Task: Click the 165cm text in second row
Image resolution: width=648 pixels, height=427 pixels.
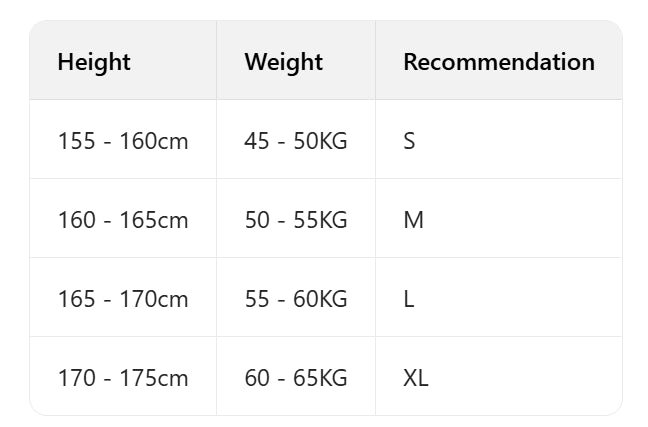Action: 154,220
